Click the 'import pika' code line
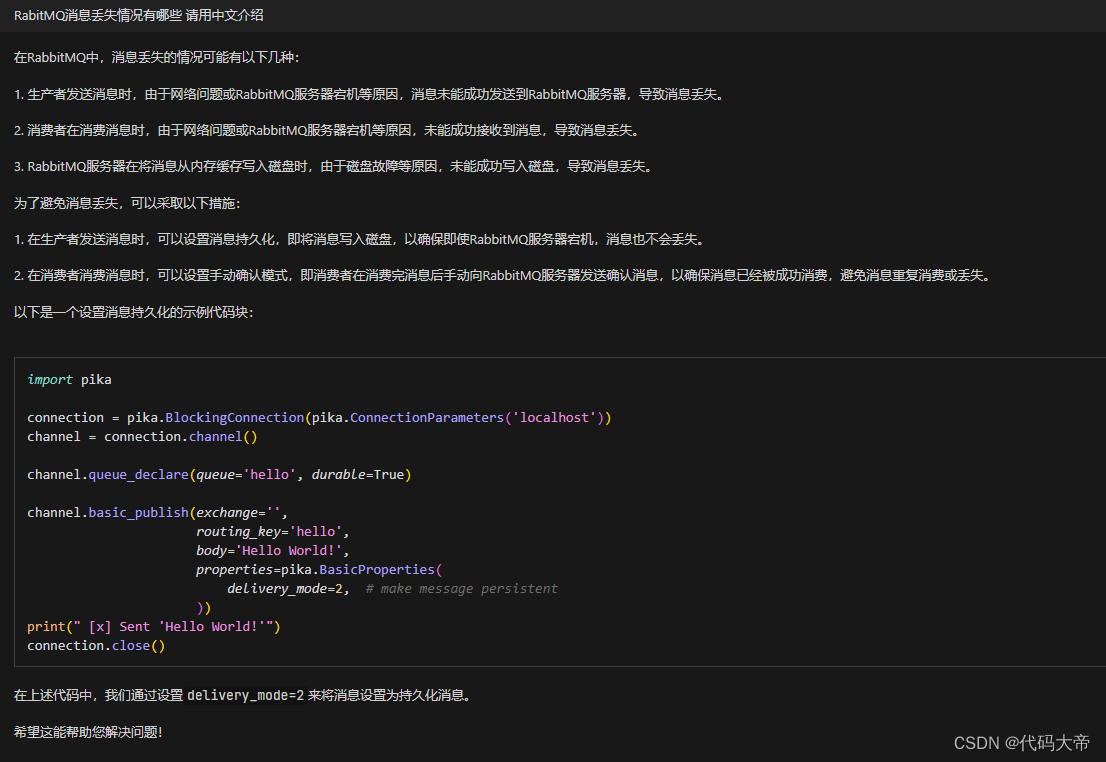This screenshot has width=1106, height=762. (x=69, y=380)
